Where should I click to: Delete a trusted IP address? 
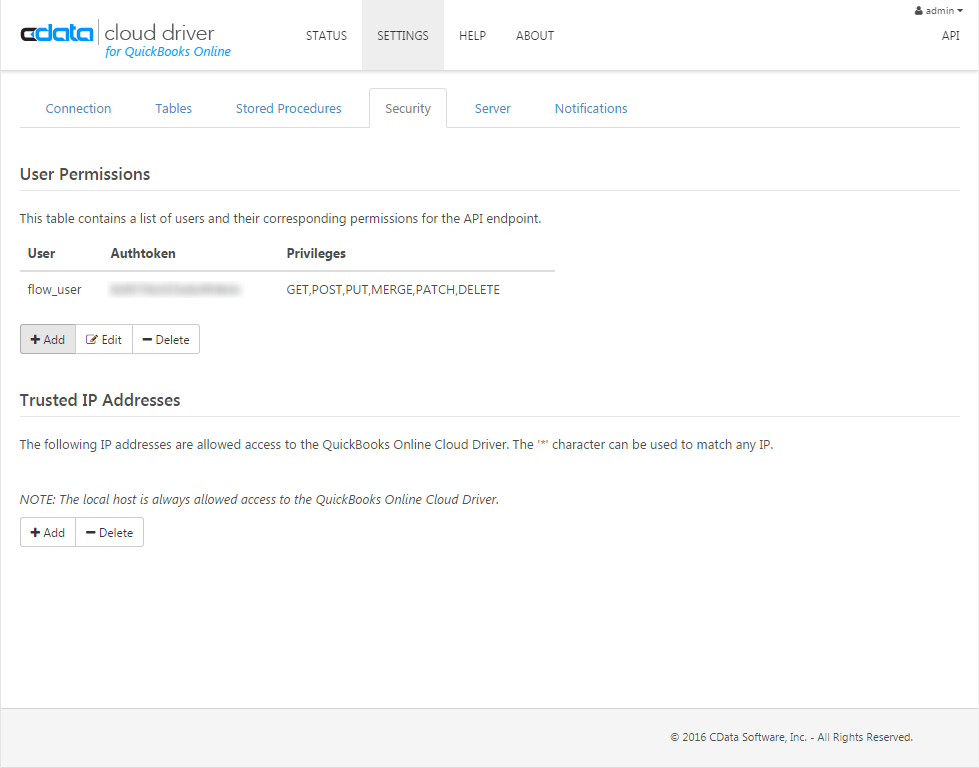pyautogui.click(x=109, y=532)
